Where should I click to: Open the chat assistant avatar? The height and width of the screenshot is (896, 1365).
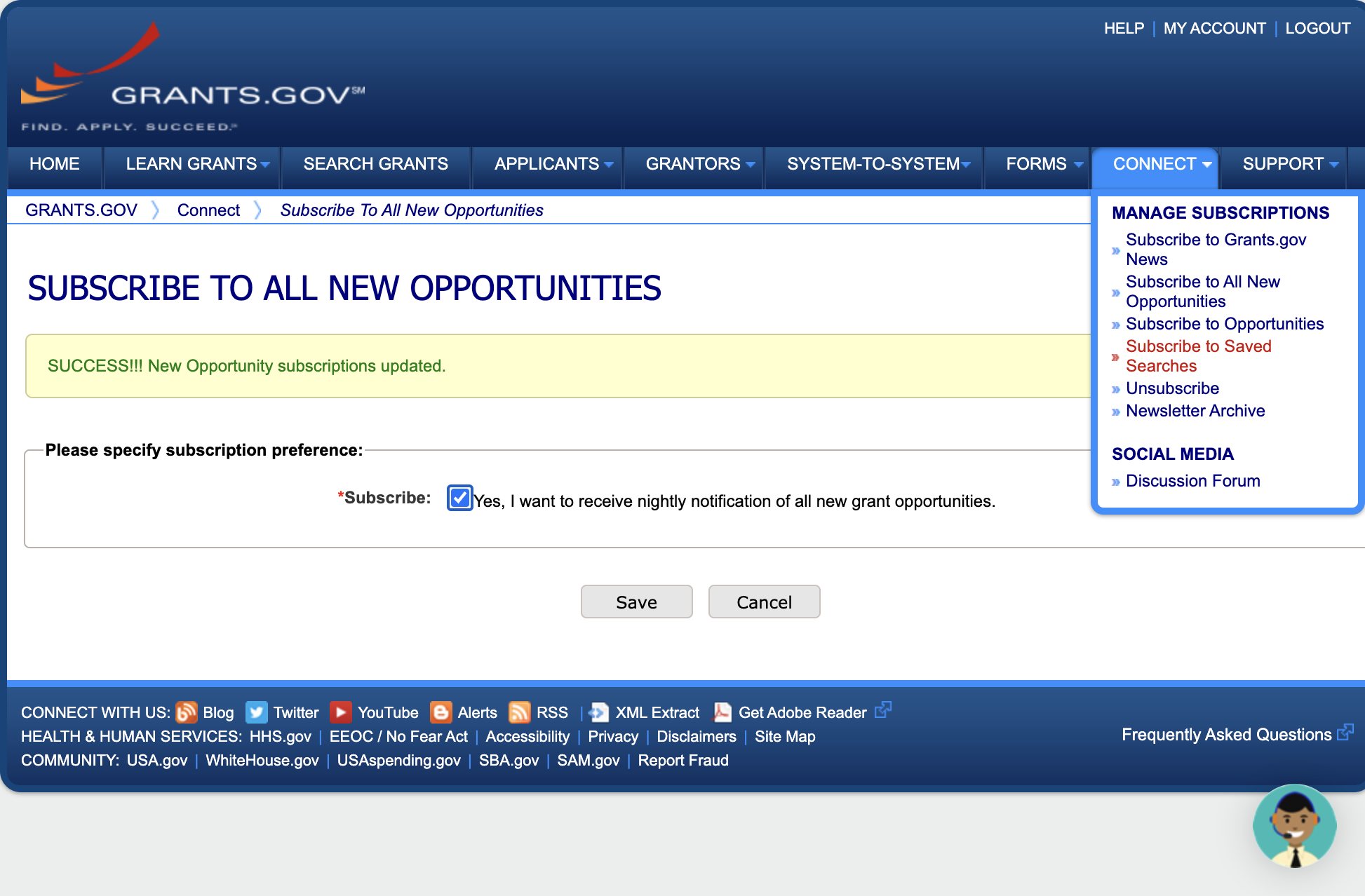pyautogui.click(x=1295, y=826)
